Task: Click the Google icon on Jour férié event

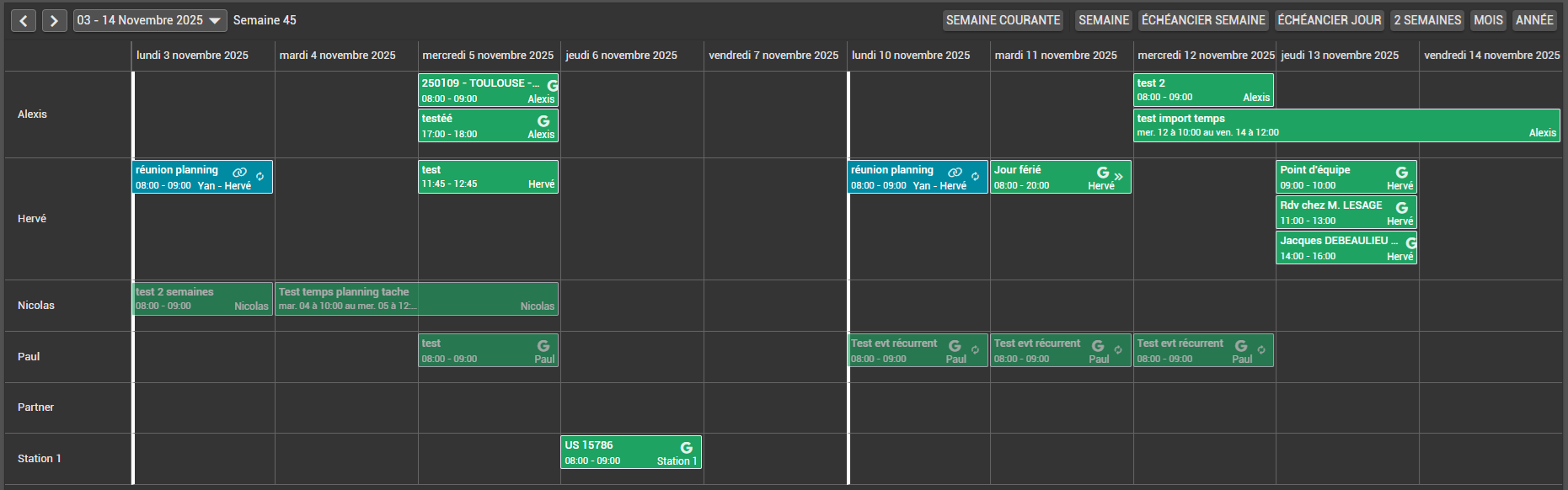Action: point(1102,172)
